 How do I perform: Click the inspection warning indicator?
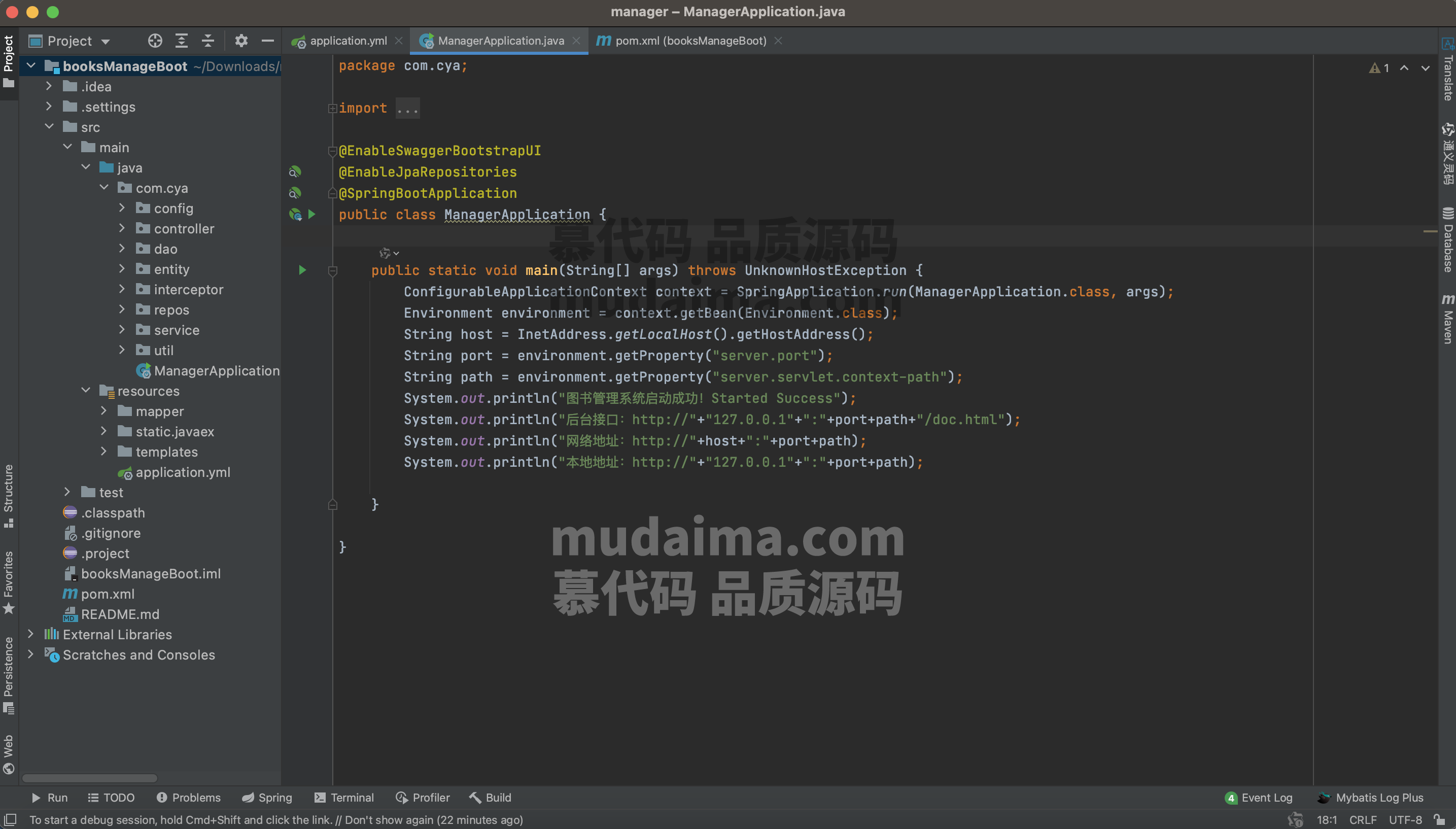pos(1379,68)
